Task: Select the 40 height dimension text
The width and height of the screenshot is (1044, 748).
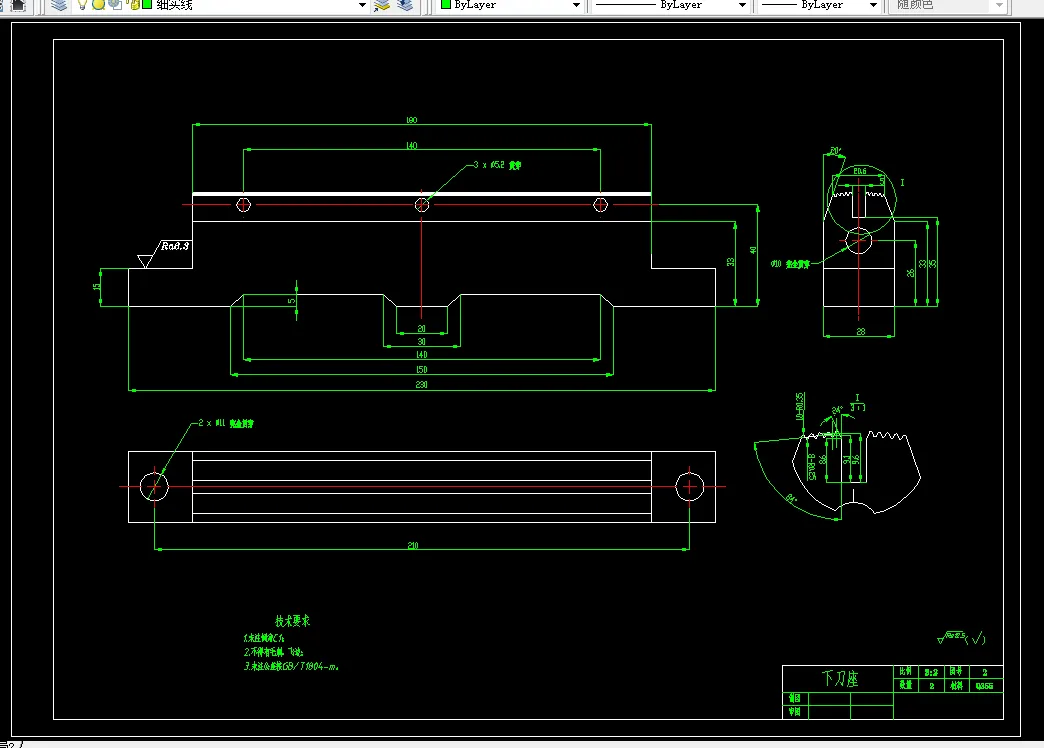Action: coord(753,250)
